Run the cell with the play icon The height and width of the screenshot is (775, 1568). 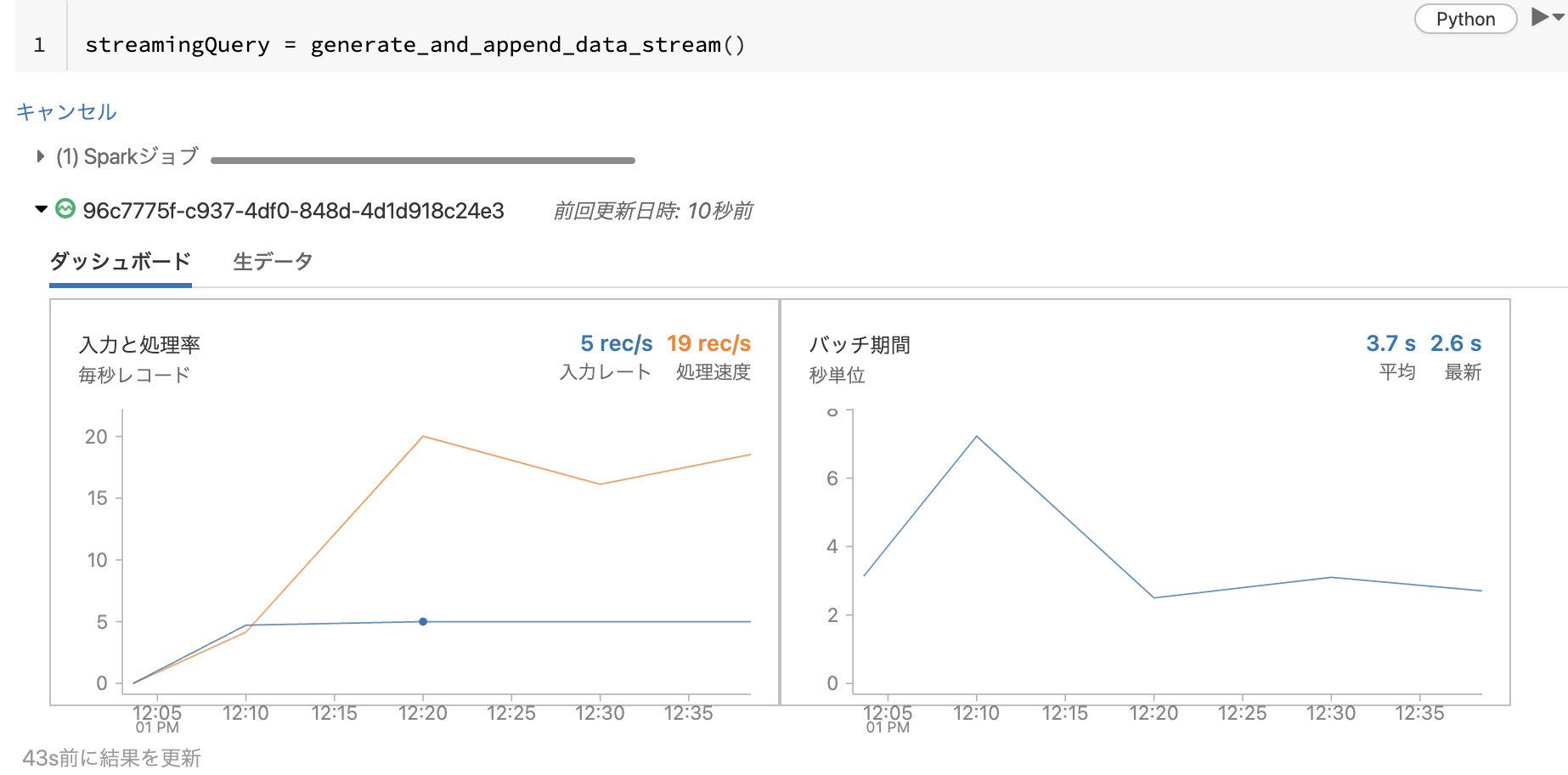(x=1539, y=19)
